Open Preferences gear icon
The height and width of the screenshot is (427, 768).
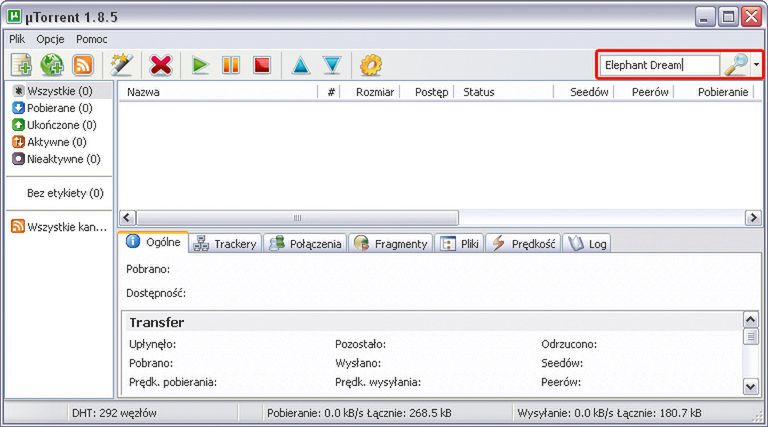(x=371, y=65)
